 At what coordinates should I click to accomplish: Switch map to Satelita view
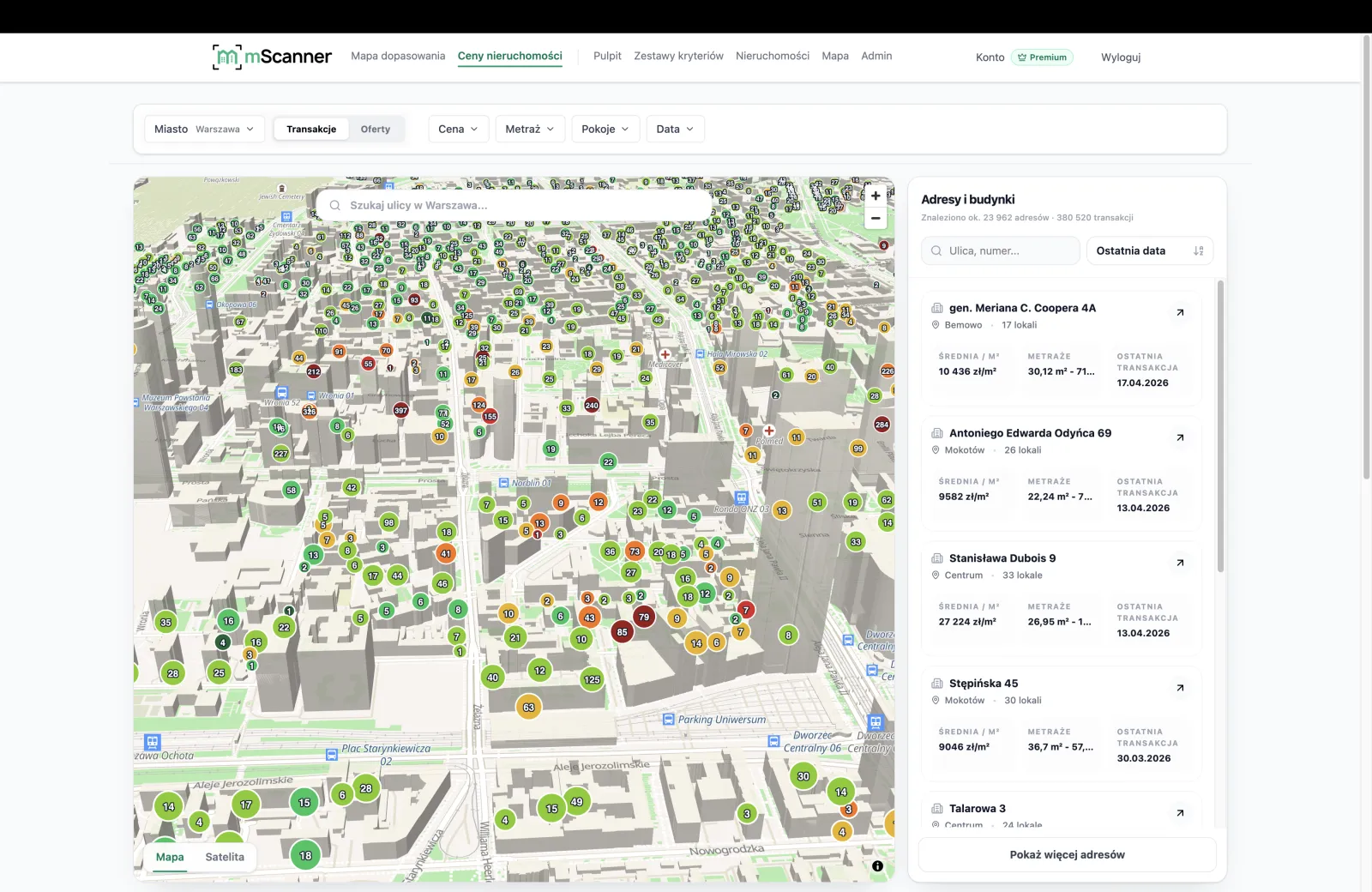point(225,857)
